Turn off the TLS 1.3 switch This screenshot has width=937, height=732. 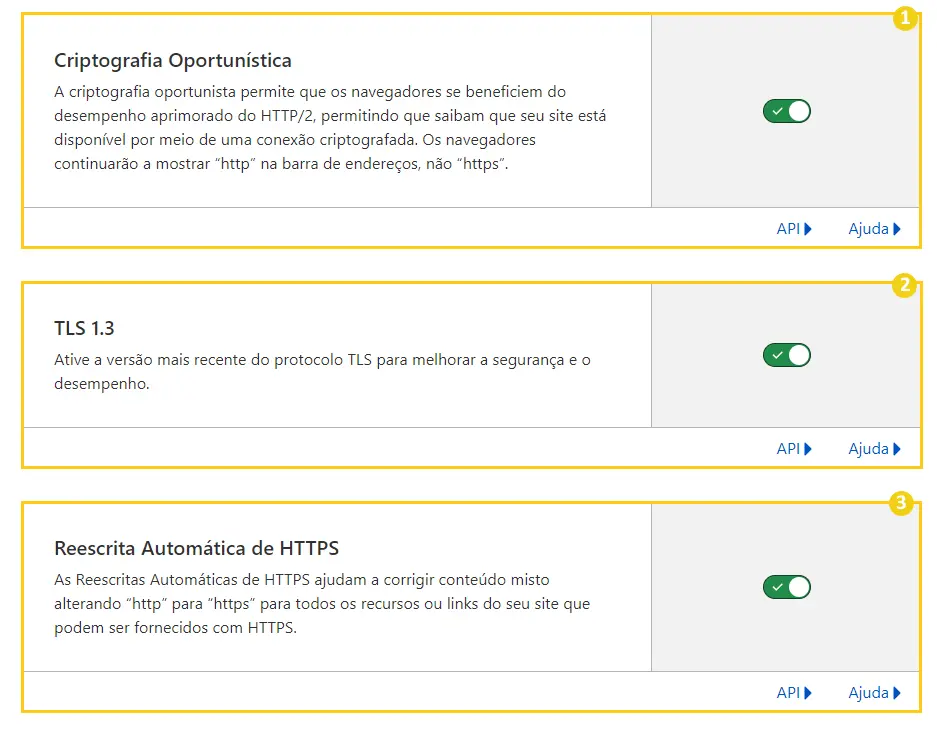(786, 355)
